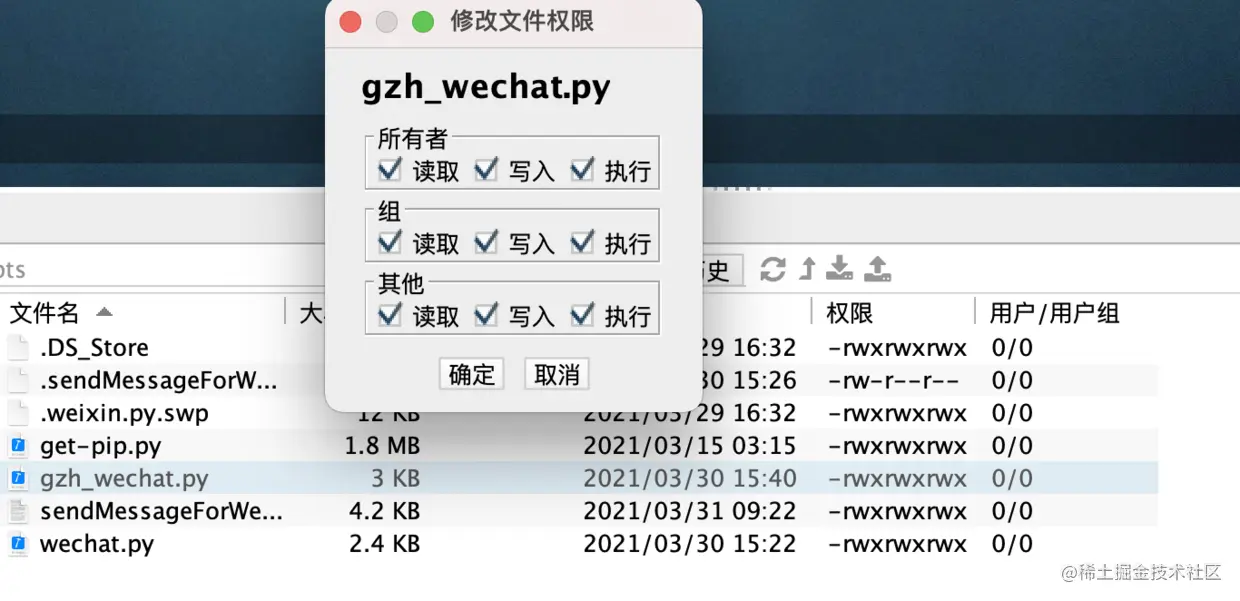Uncheck 读取 under 所有者 permissions
Screen dimensions: 1240x601
tap(389, 170)
